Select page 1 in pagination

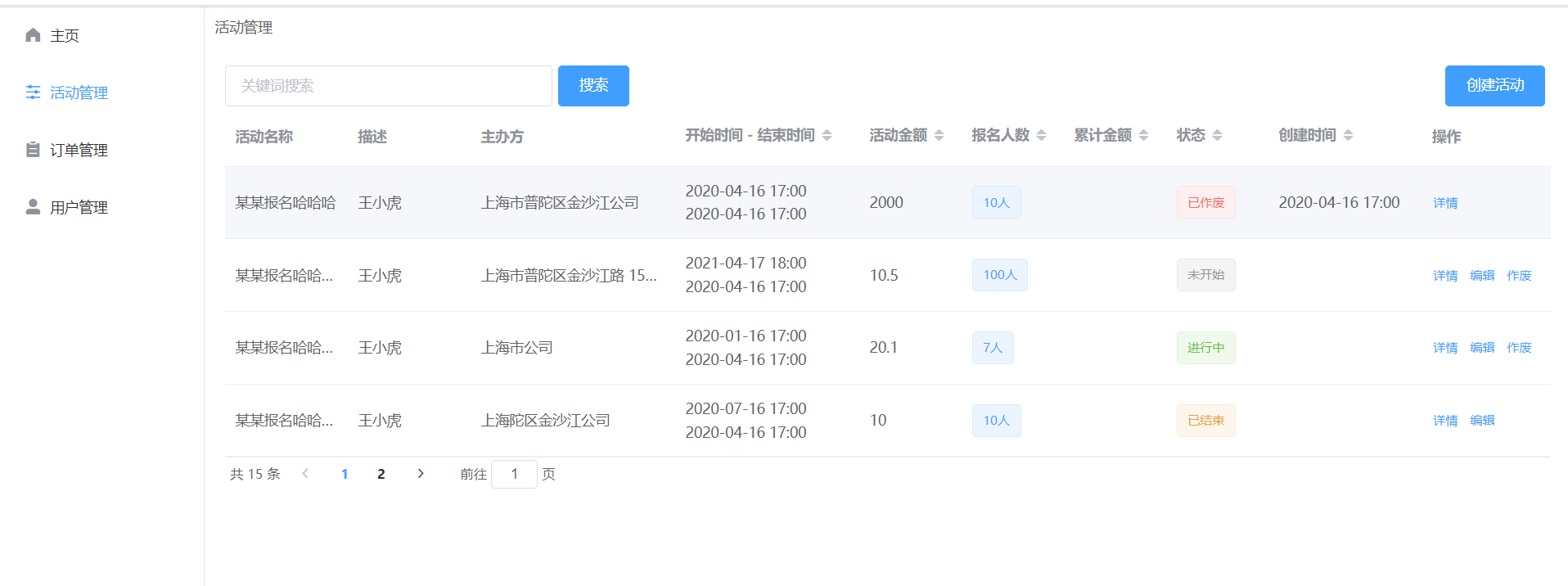(x=345, y=474)
